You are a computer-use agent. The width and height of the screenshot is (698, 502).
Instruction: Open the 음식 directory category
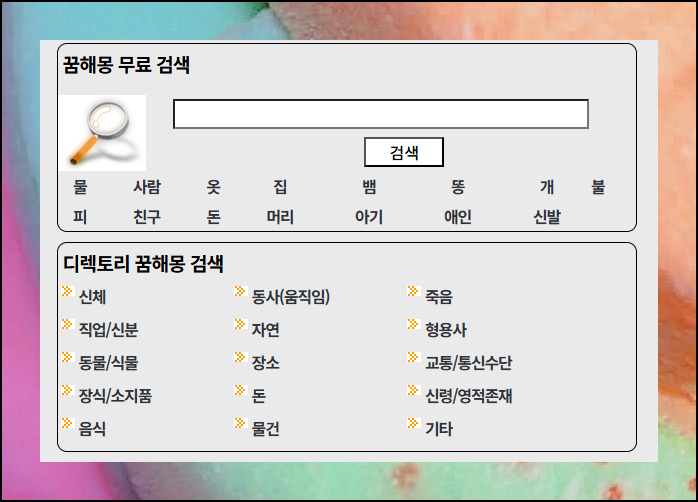92,429
